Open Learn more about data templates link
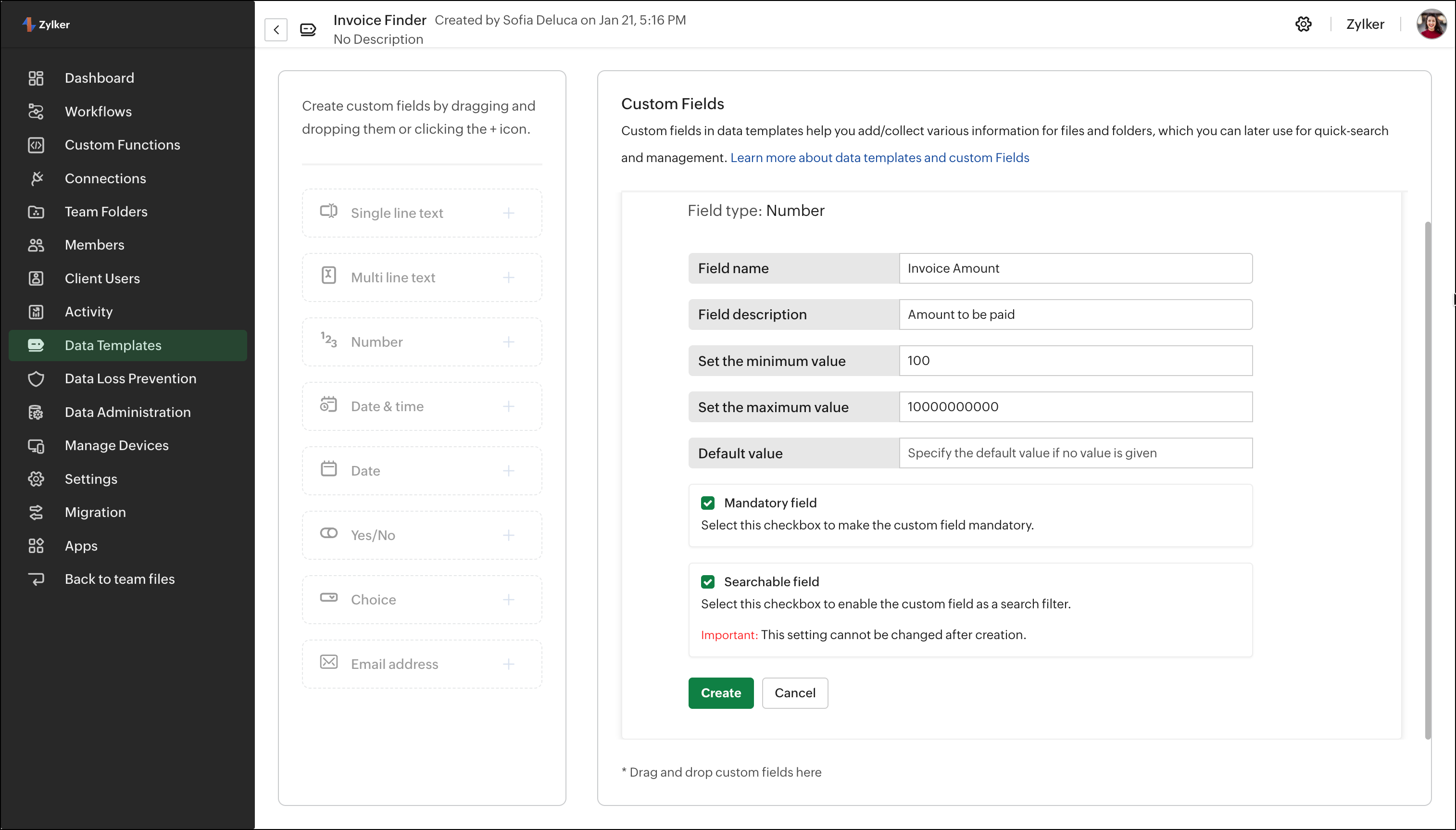The height and width of the screenshot is (830, 1456). coord(879,158)
